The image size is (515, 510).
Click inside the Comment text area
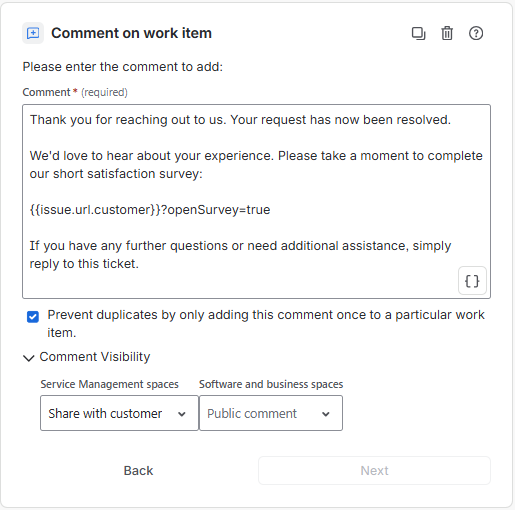point(256,201)
